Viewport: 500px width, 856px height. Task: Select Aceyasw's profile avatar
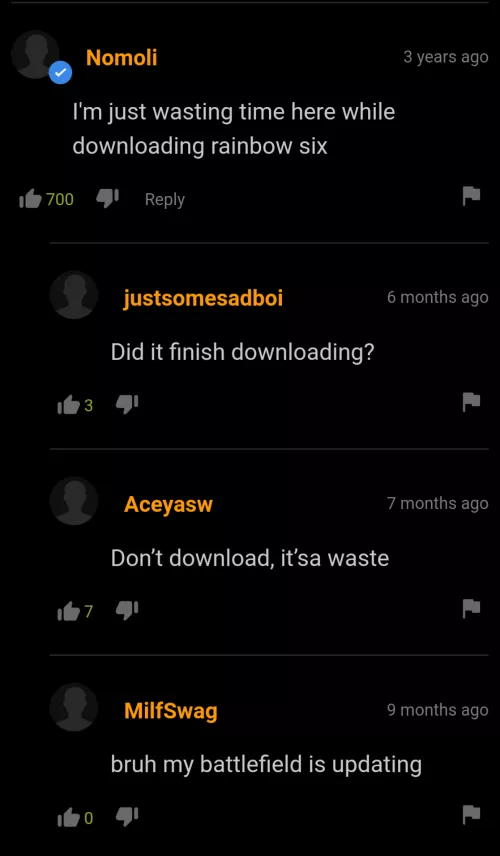tap(74, 501)
